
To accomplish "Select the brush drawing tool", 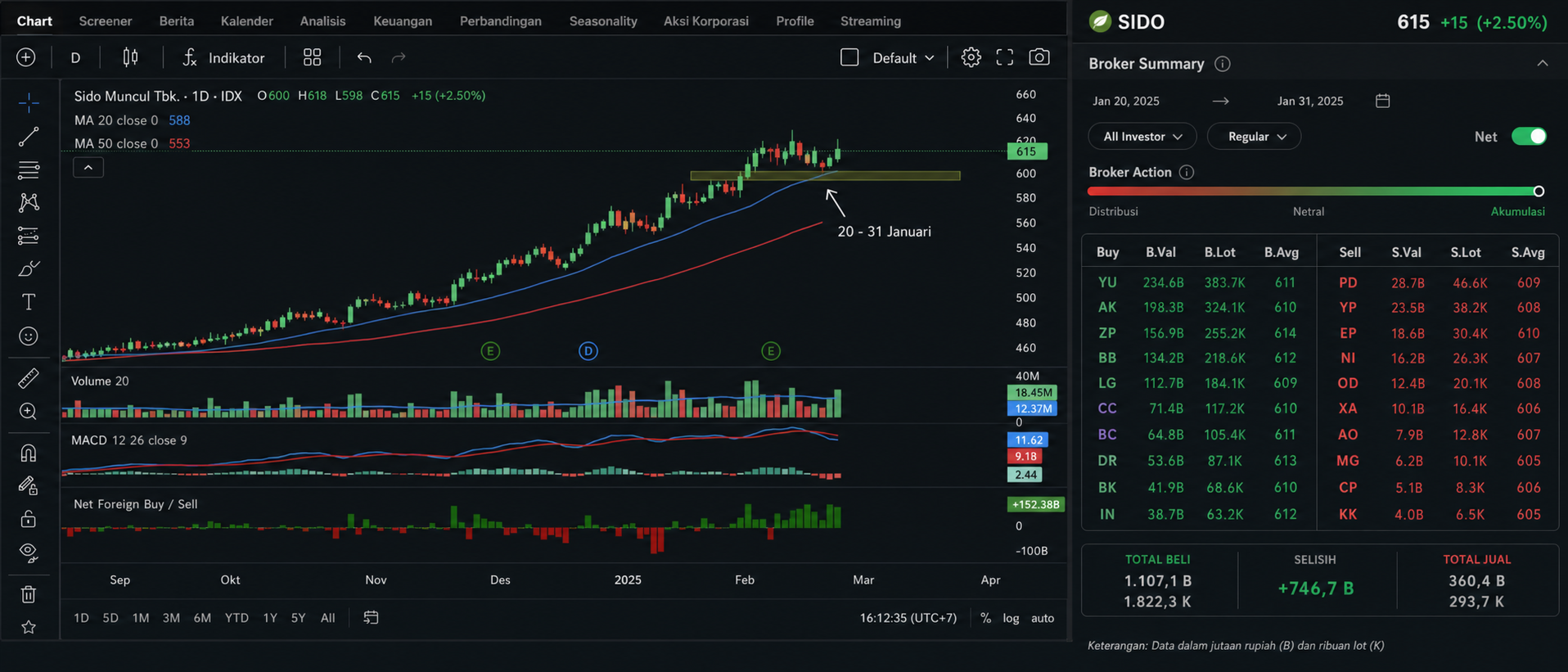I will click(29, 269).
